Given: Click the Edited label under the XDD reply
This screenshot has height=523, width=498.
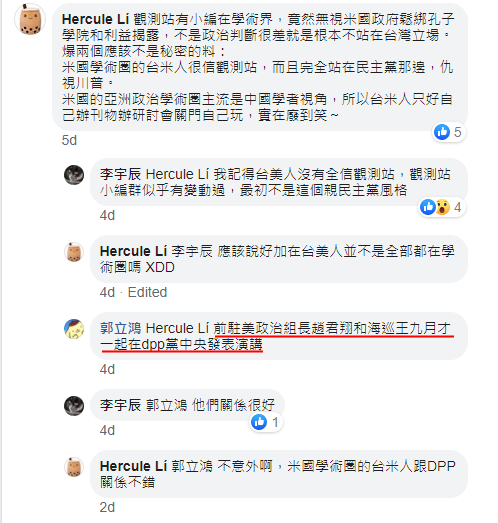Looking at the screenshot, I should tap(147, 292).
